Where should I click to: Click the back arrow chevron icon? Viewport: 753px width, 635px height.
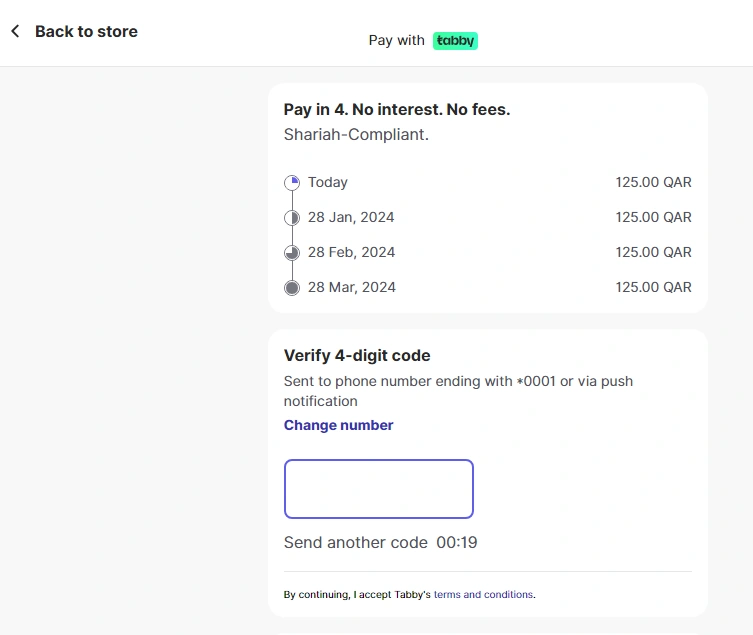15,31
